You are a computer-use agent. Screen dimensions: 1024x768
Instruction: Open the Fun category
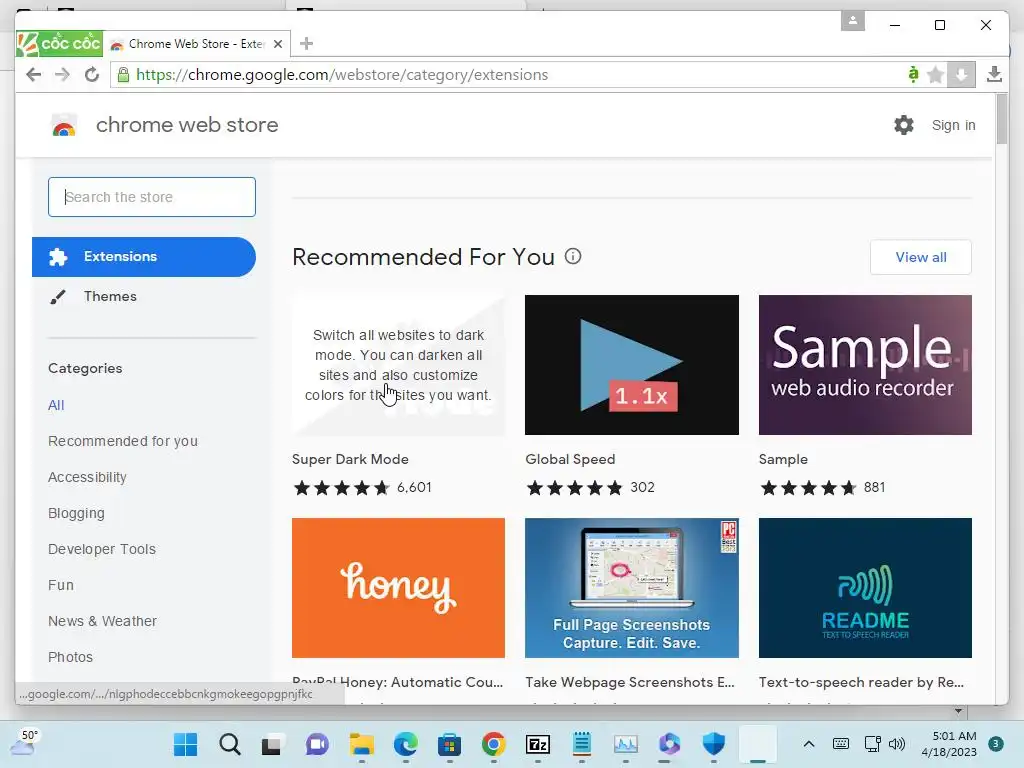tap(61, 585)
